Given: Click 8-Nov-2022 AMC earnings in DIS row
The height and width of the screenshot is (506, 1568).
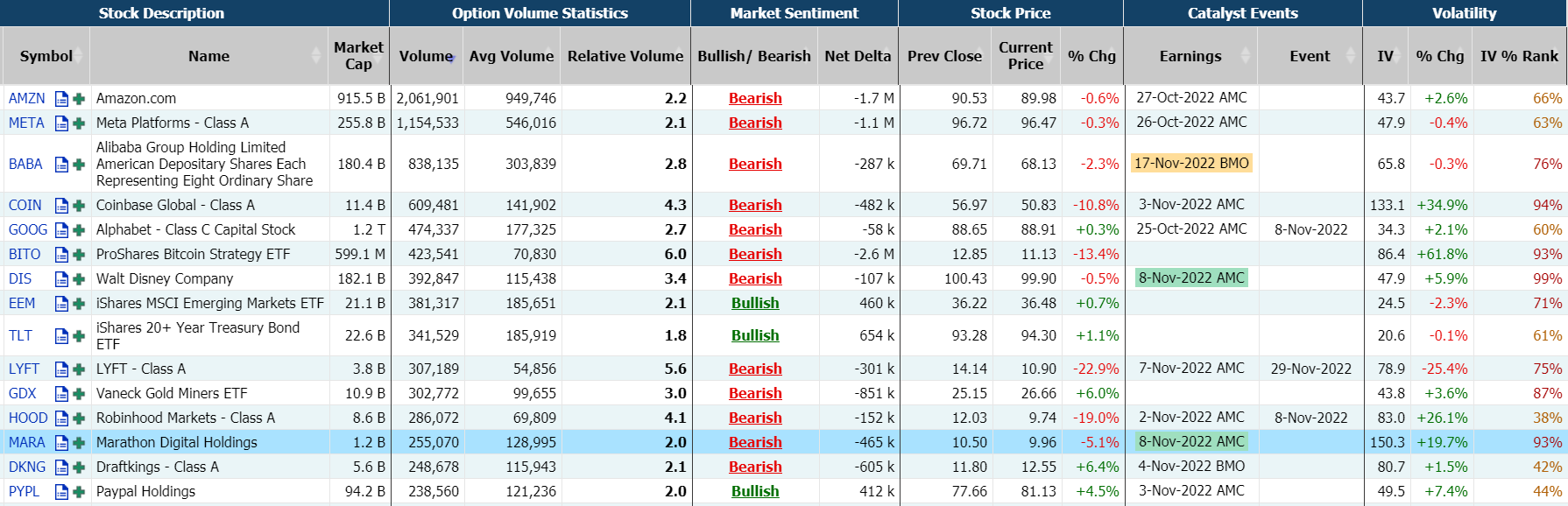Looking at the screenshot, I should pos(1191,278).
